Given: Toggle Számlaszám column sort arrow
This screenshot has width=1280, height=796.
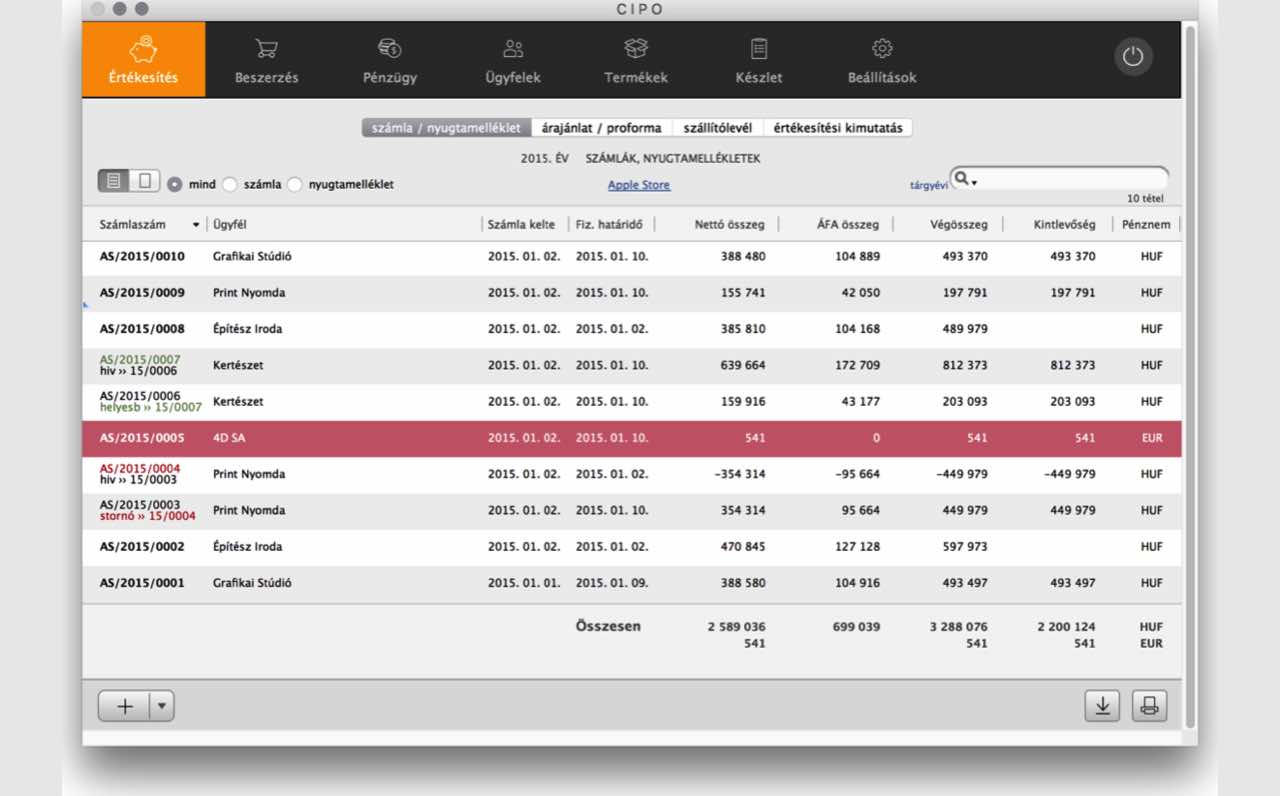Looking at the screenshot, I should coord(195,225).
